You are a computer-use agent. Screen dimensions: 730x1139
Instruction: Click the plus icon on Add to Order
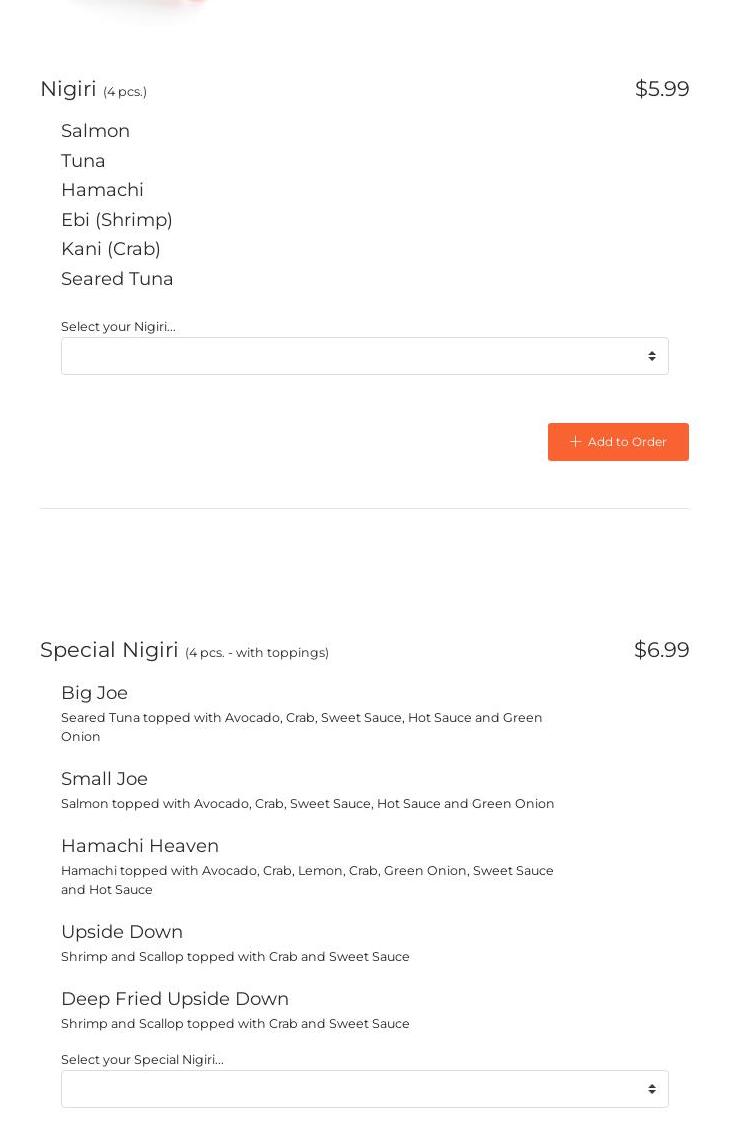[x=575, y=442]
